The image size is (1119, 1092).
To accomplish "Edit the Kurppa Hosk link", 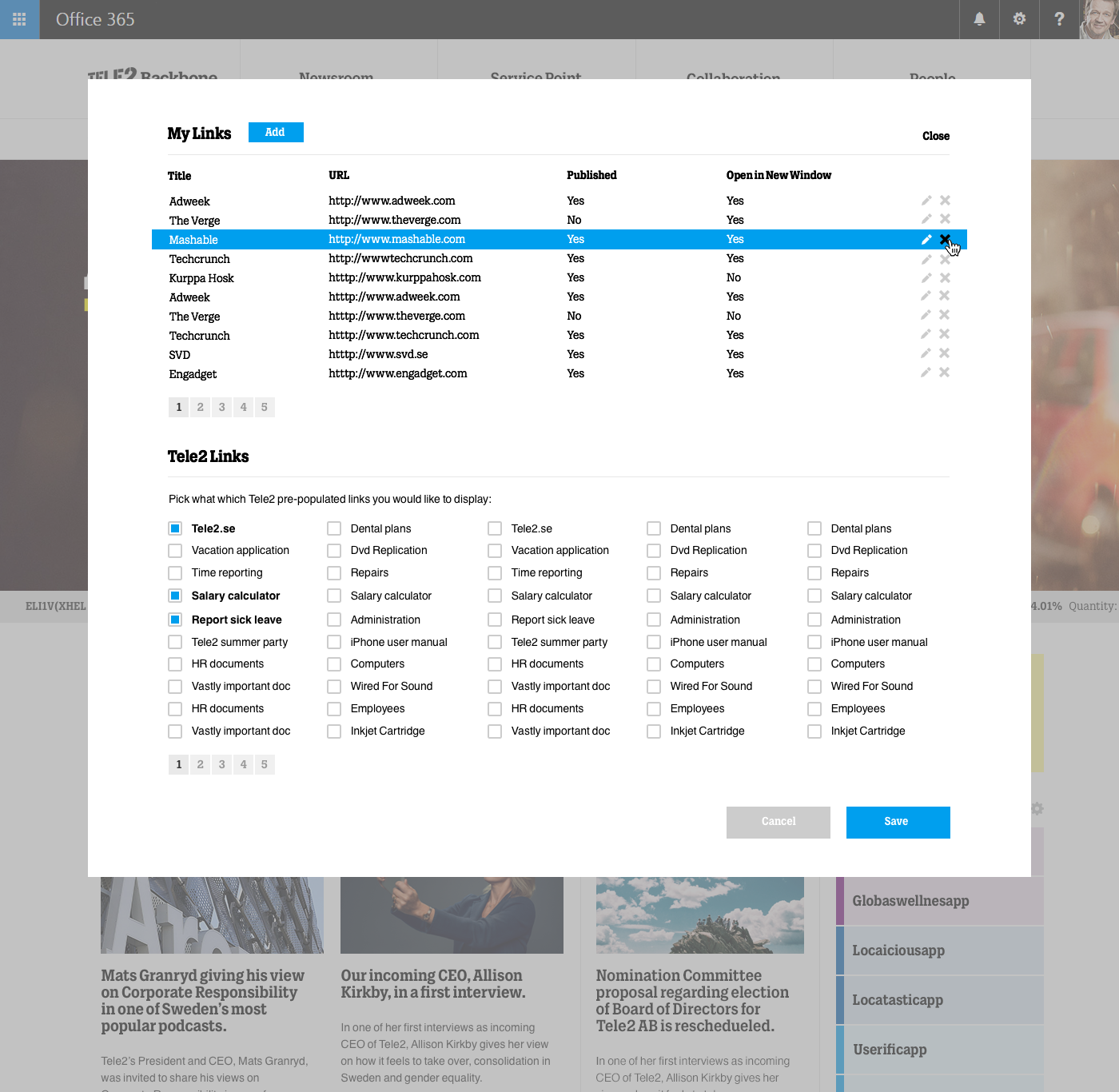I will [926, 277].
